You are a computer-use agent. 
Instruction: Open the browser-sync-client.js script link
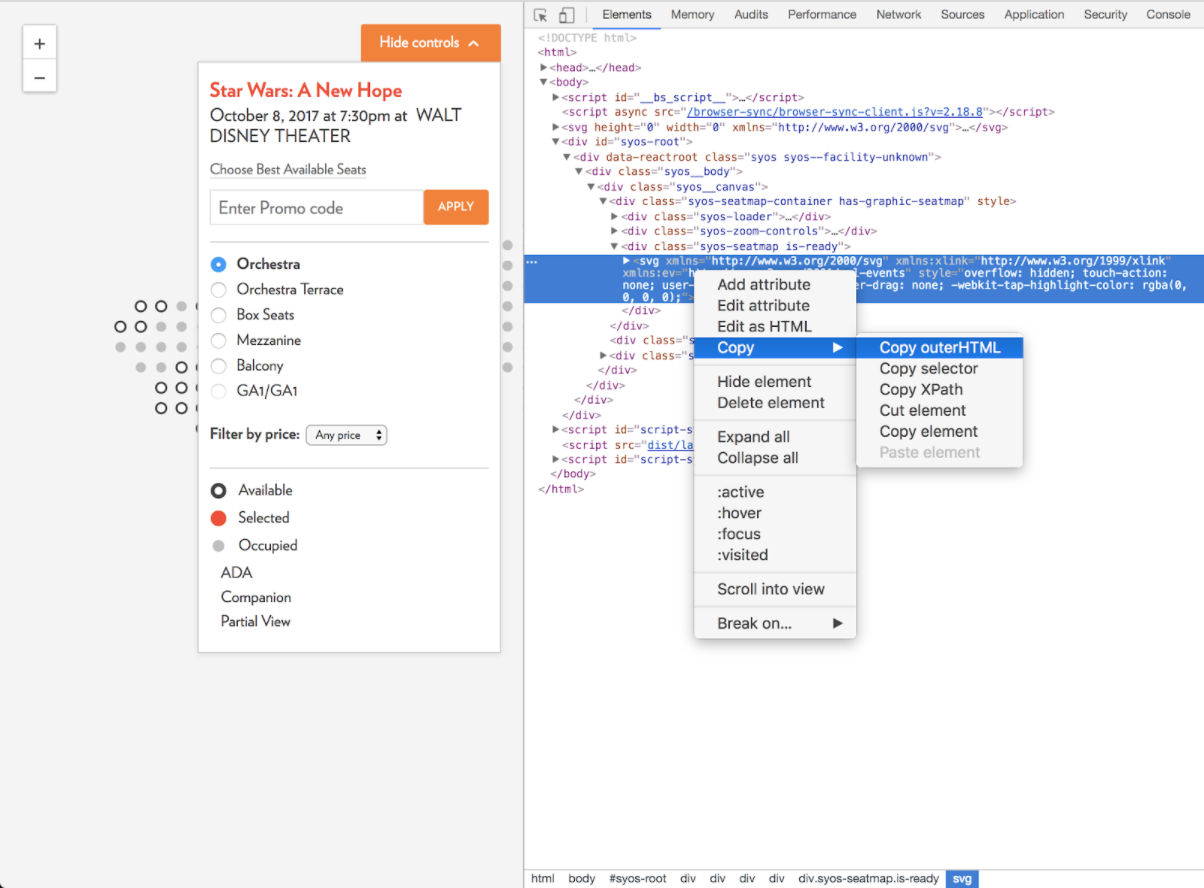pyautogui.click(x=835, y=112)
